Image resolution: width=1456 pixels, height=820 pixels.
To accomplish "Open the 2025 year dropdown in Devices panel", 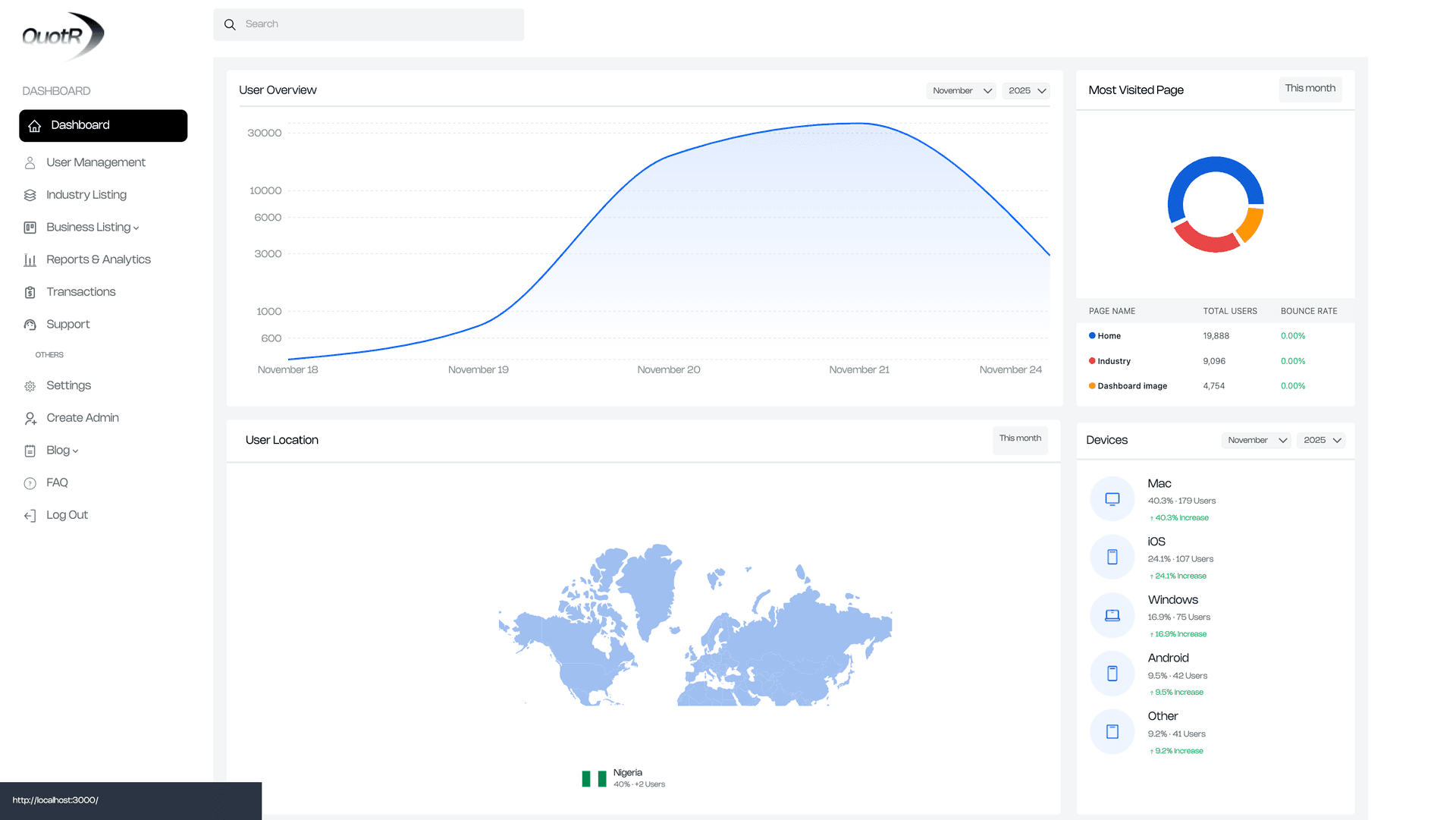I will [1320, 440].
